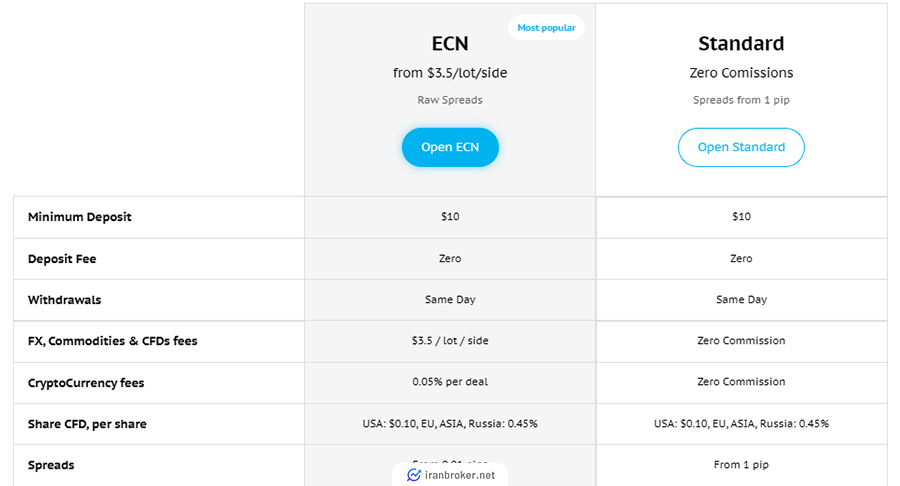Click Standard's From 1 pip cell

pos(741,465)
